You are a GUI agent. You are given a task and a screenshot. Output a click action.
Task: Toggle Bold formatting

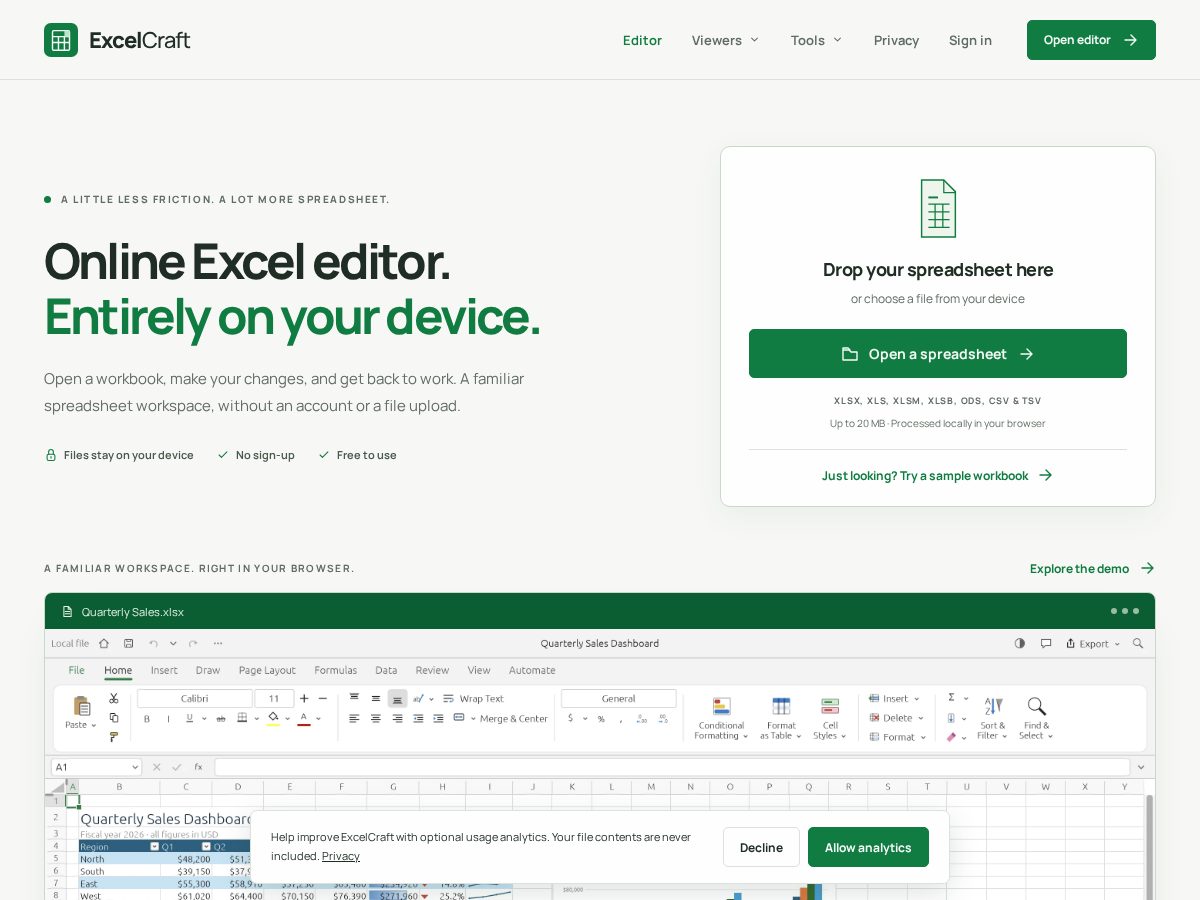point(147,719)
